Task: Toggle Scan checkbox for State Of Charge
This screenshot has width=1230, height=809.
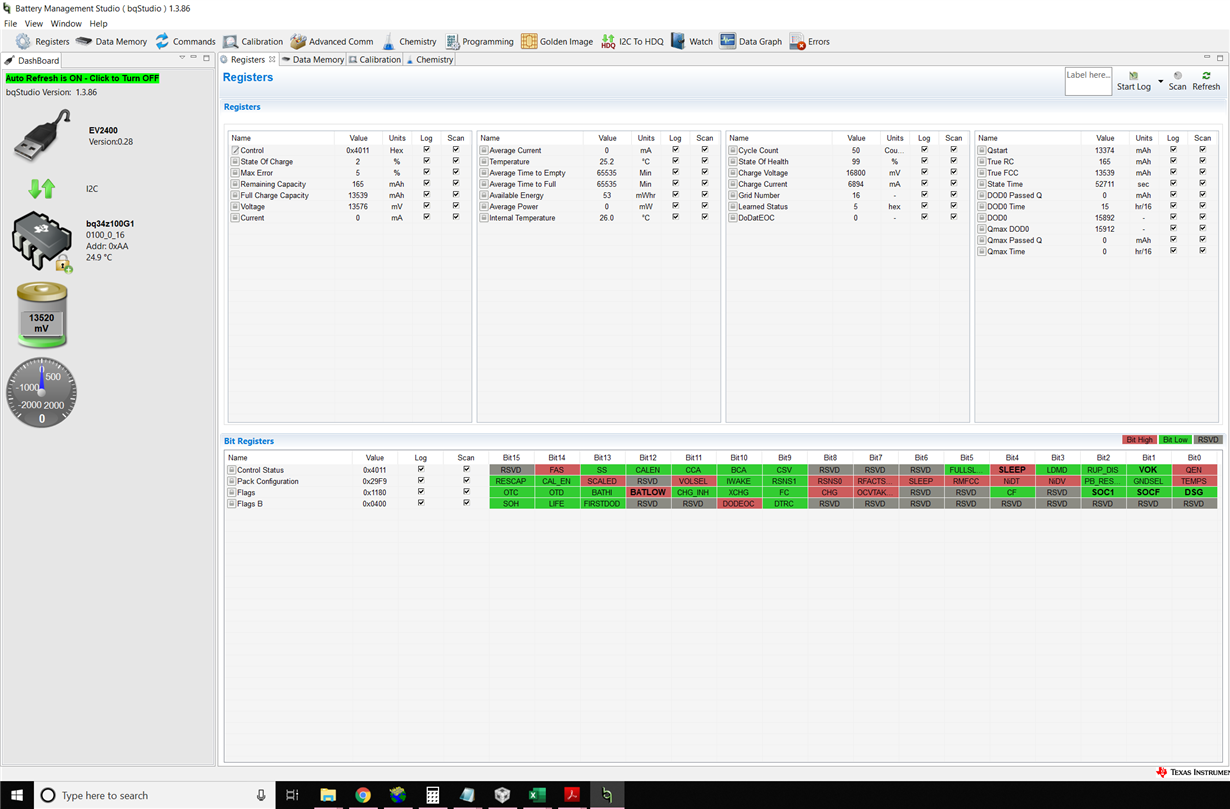Action: [456, 161]
